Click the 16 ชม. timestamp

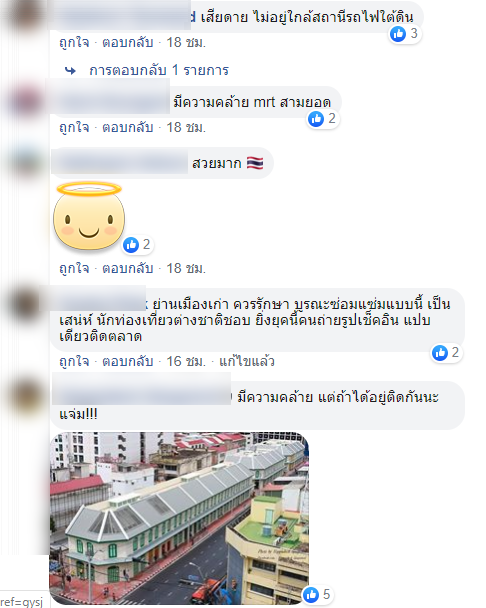tap(186, 361)
